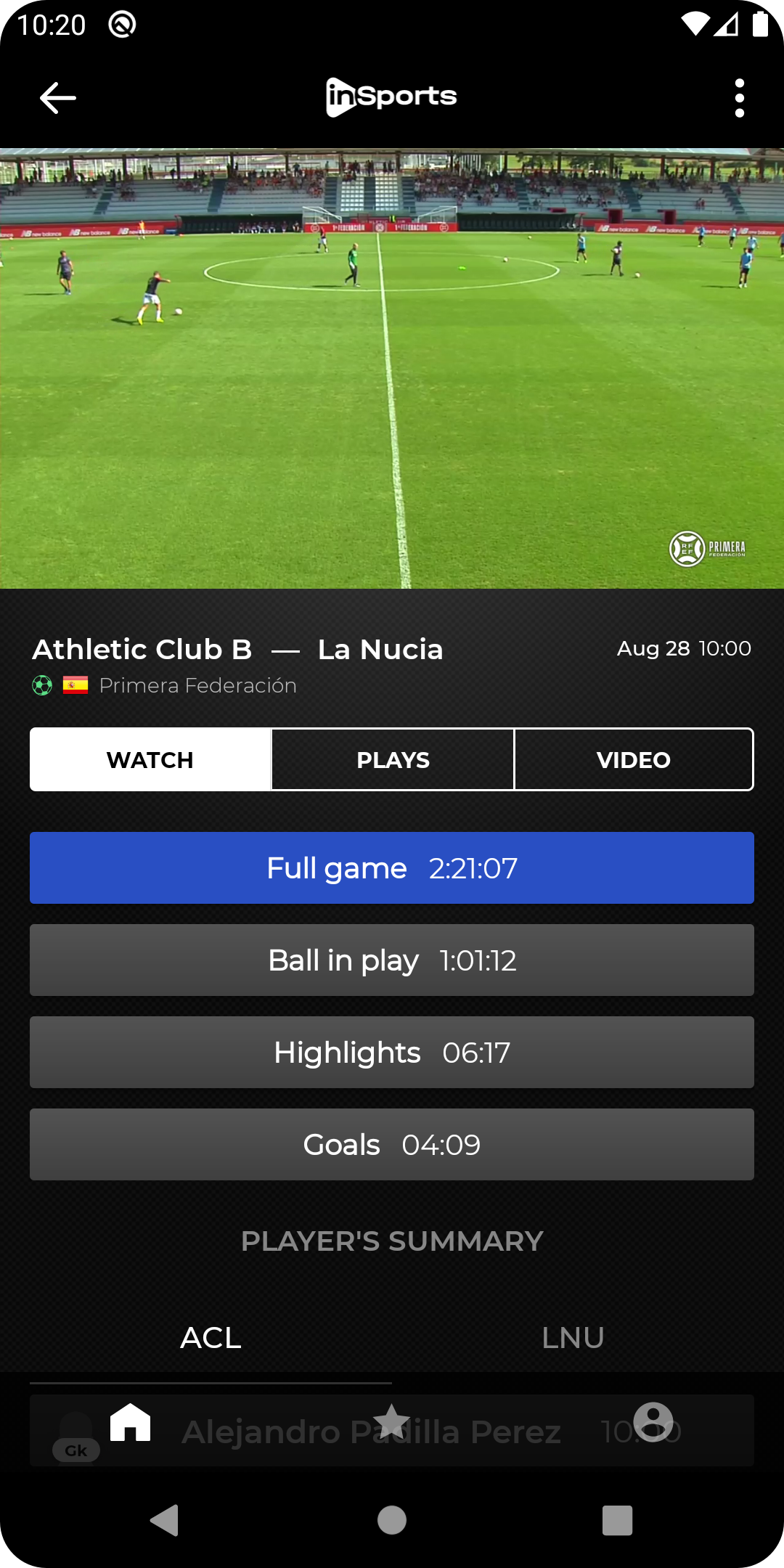Switch to the VIDEO tab
The image size is (784, 1568).
[x=634, y=759]
